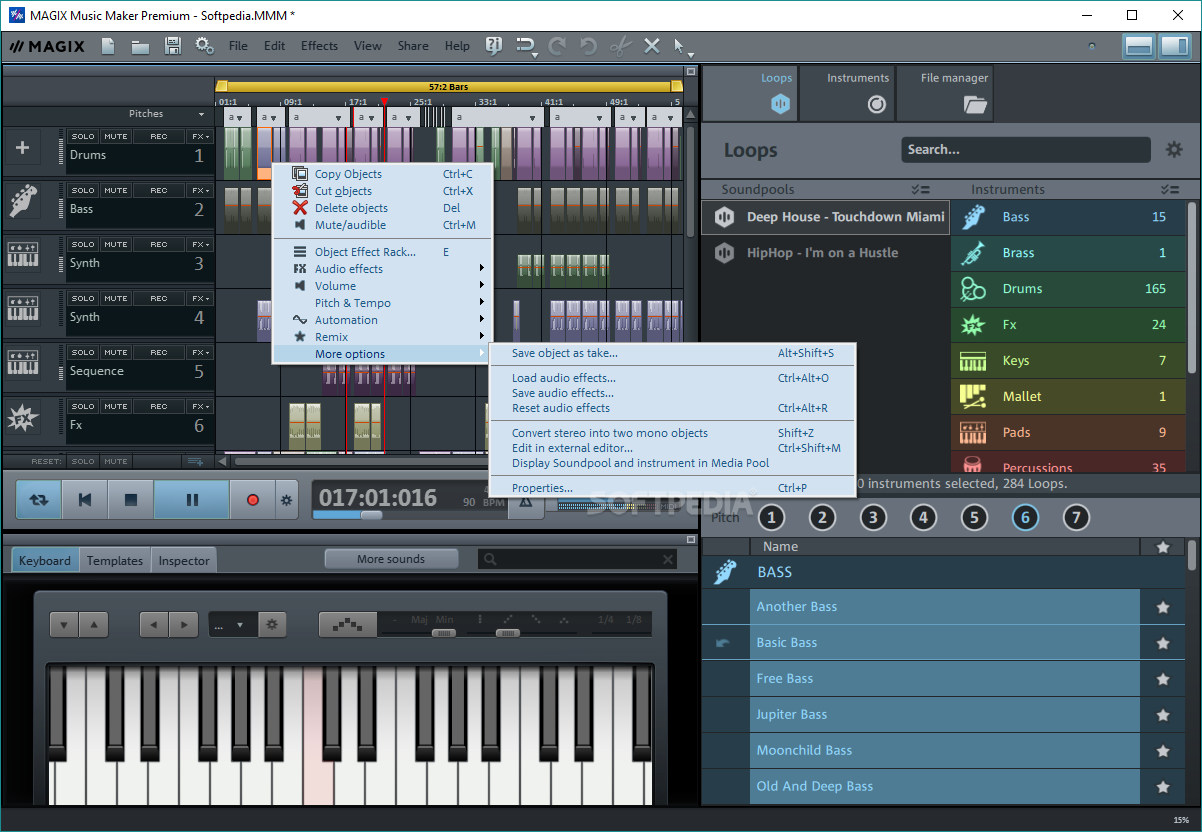Click the undo arrow in the top toolbar

589,46
